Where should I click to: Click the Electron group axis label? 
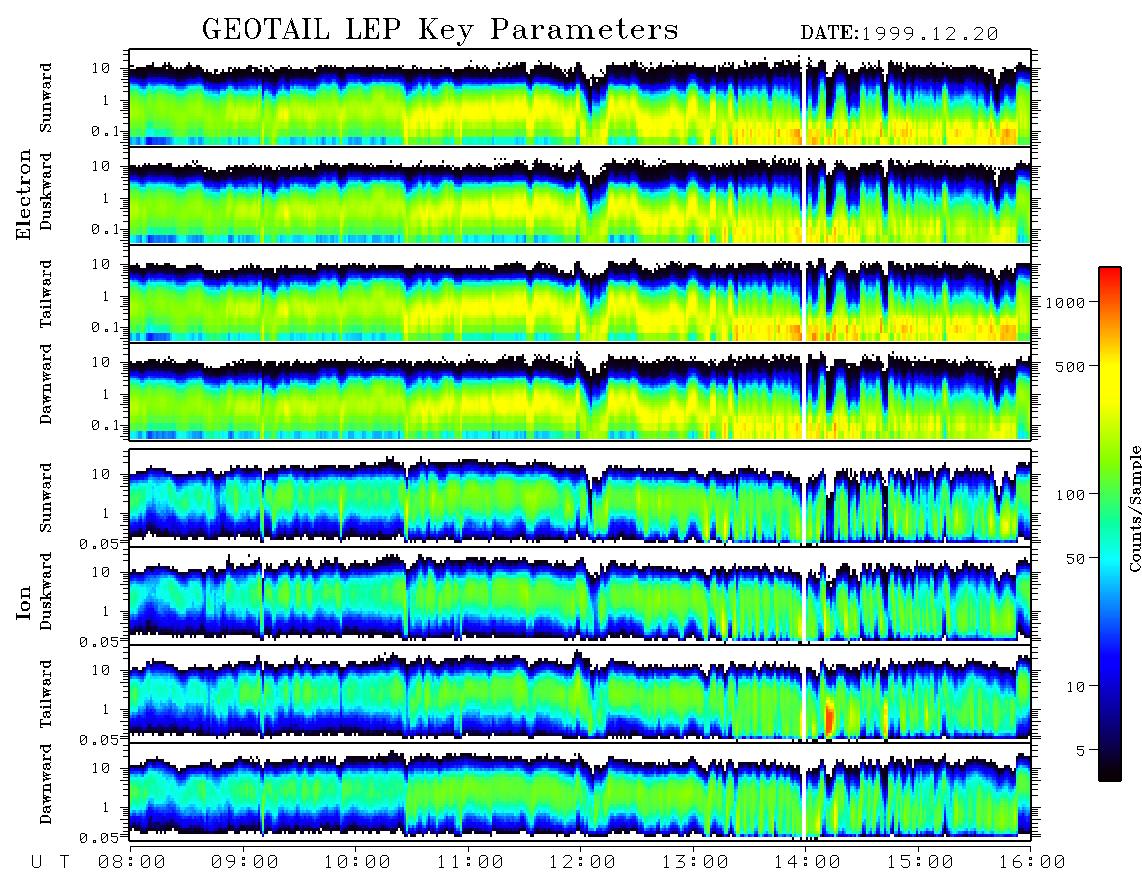[x=24, y=195]
